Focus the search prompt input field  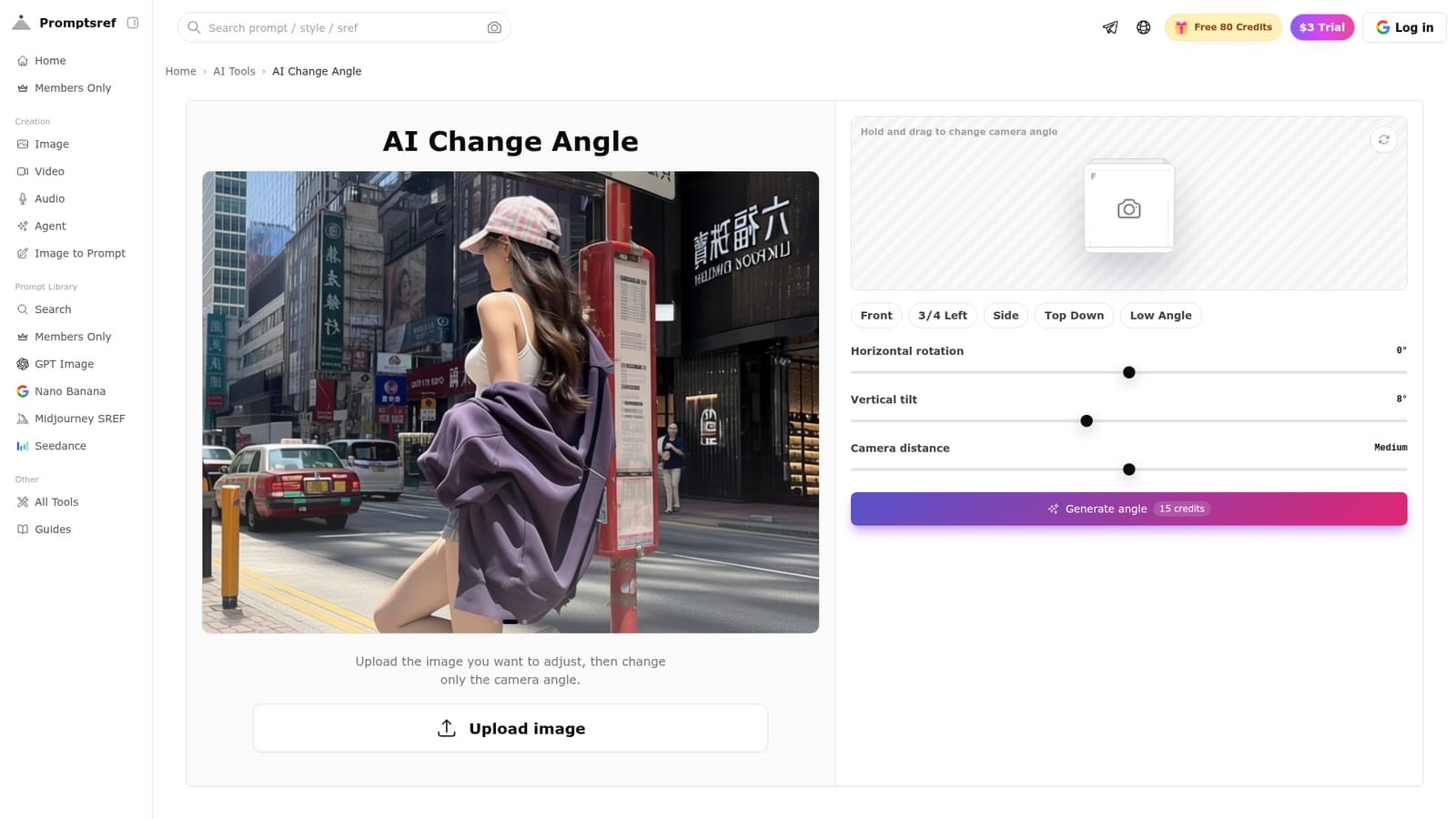(x=344, y=28)
